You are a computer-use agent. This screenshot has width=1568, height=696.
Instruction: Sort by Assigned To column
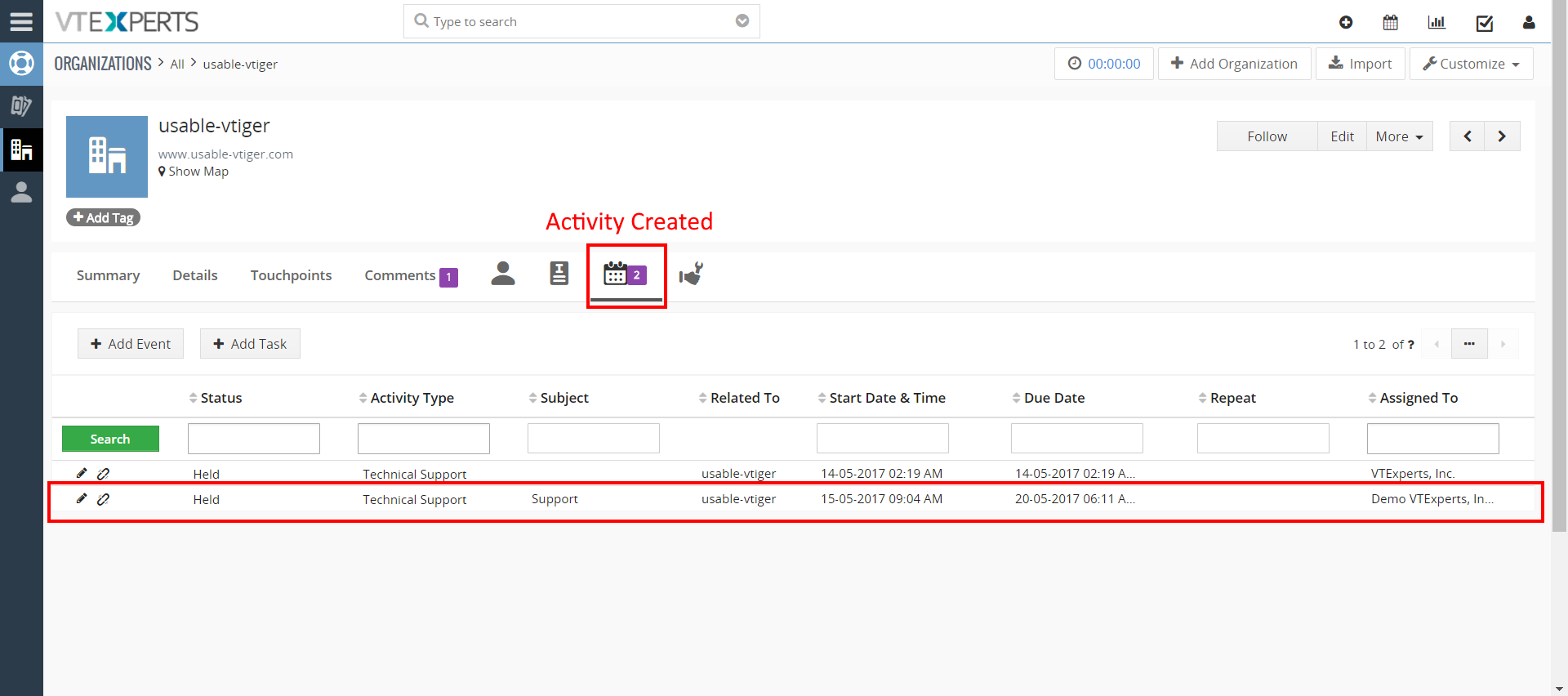click(1414, 398)
